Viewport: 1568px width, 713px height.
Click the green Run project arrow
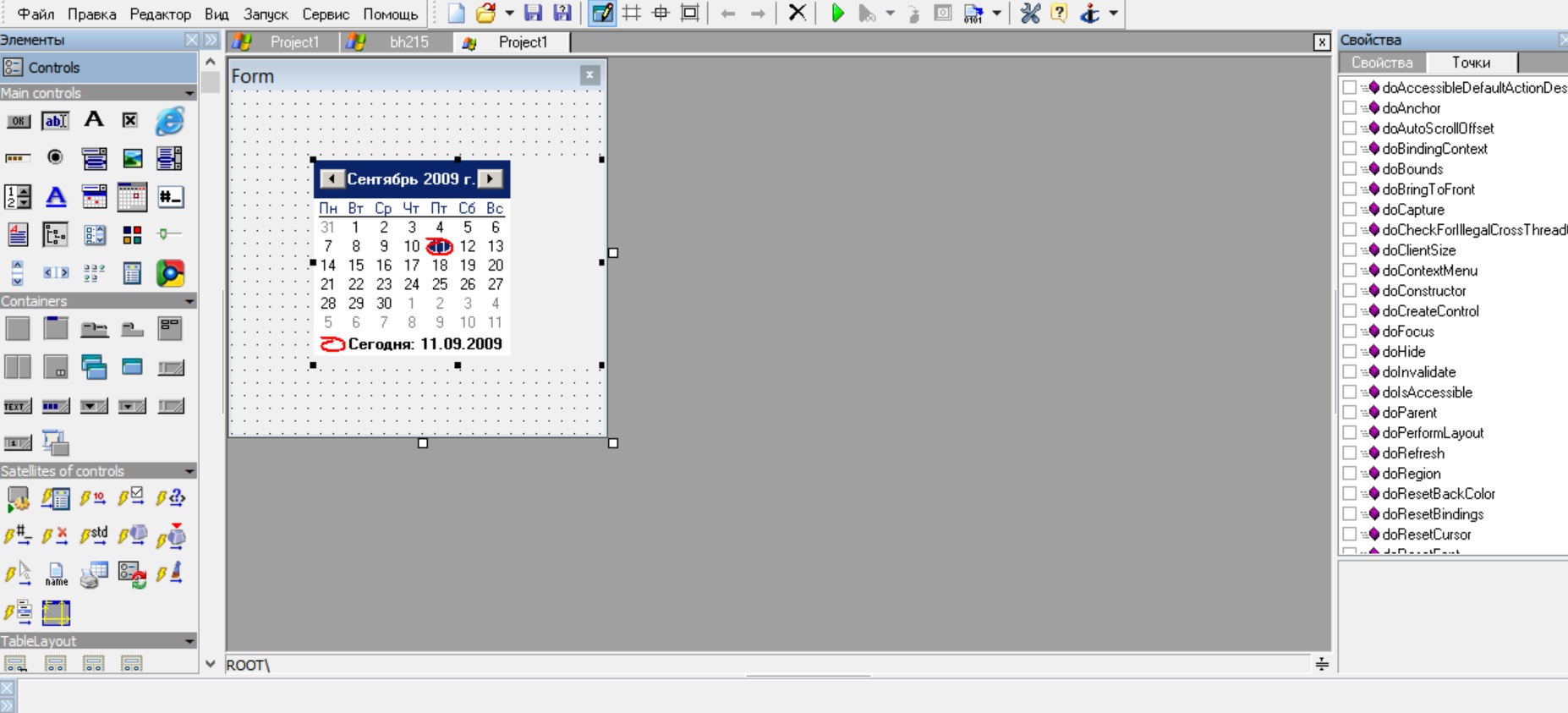tap(837, 14)
